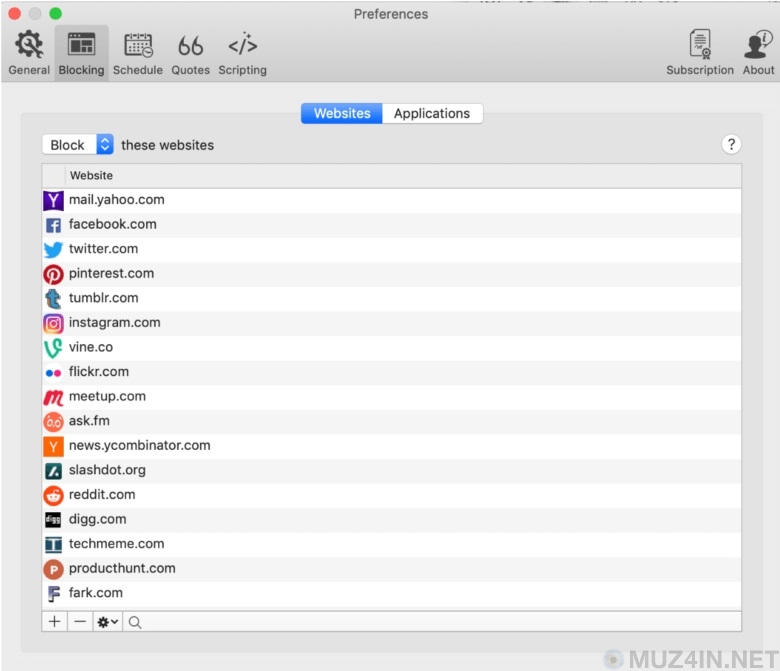This screenshot has height=671, width=780.
Task: Add a website with the plus button
Action: (x=55, y=622)
